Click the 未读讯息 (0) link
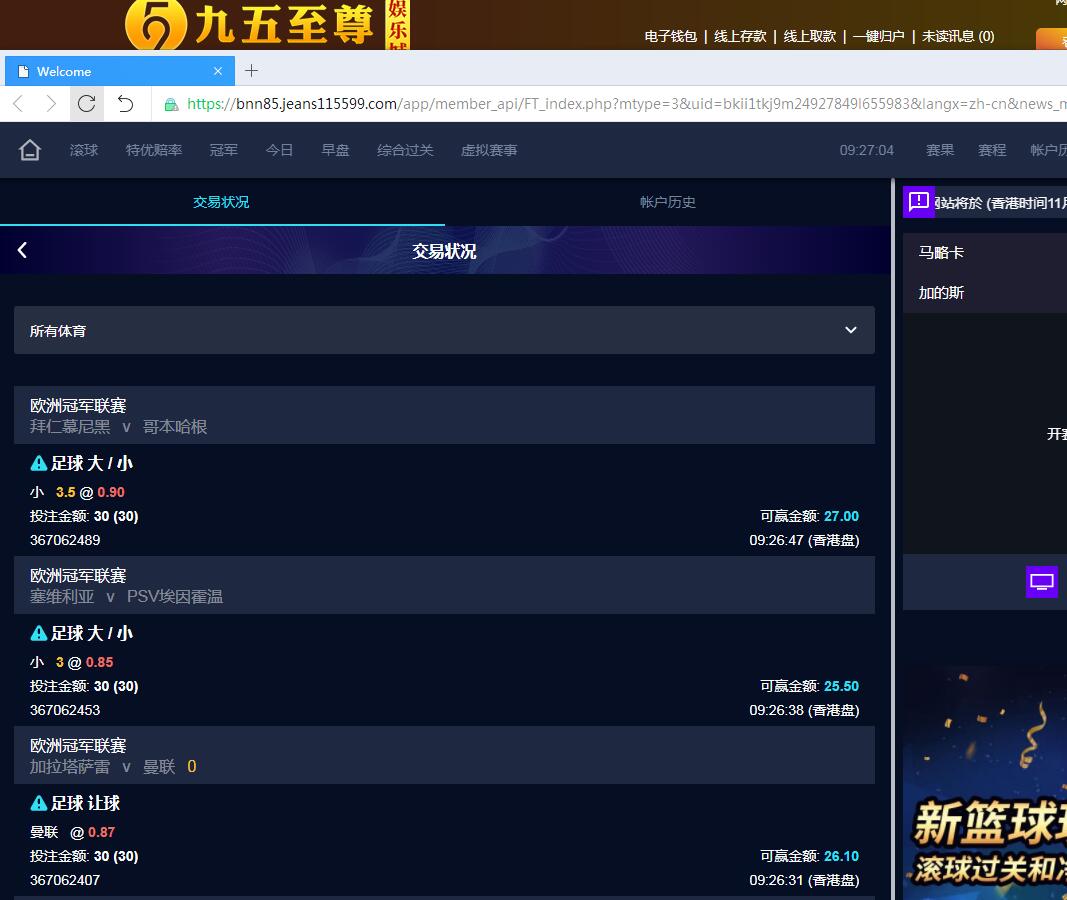The height and width of the screenshot is (900, 1067). (958, 36)
